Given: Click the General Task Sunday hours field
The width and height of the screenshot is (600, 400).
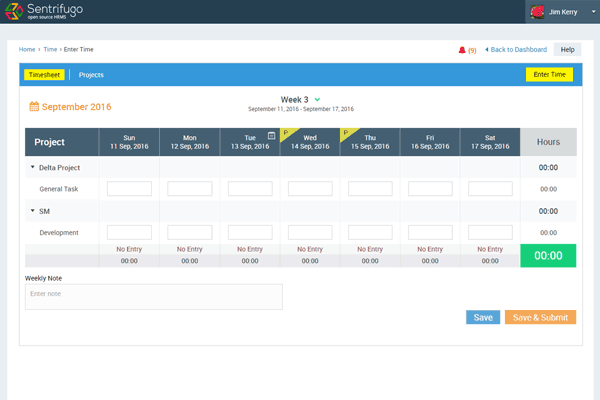Looking at the screenshot, I should pyautogui.click(x=129, y=188).
